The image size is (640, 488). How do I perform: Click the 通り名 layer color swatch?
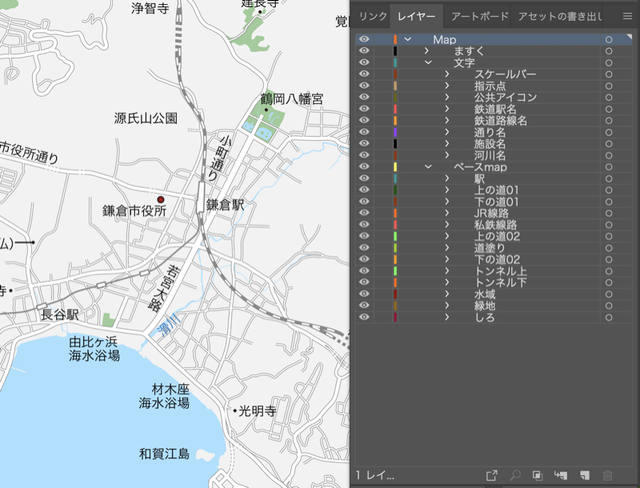coord(395,132)
